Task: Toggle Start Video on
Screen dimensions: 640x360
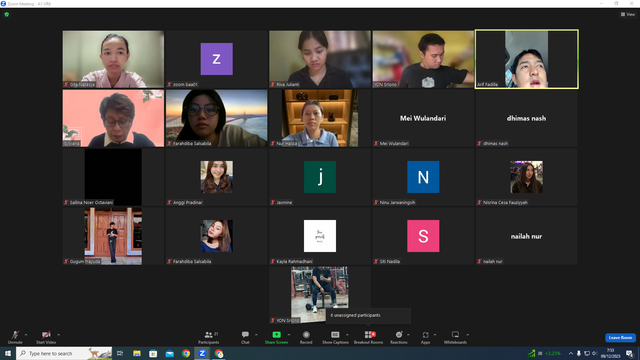Action: [x=46, y=337]
